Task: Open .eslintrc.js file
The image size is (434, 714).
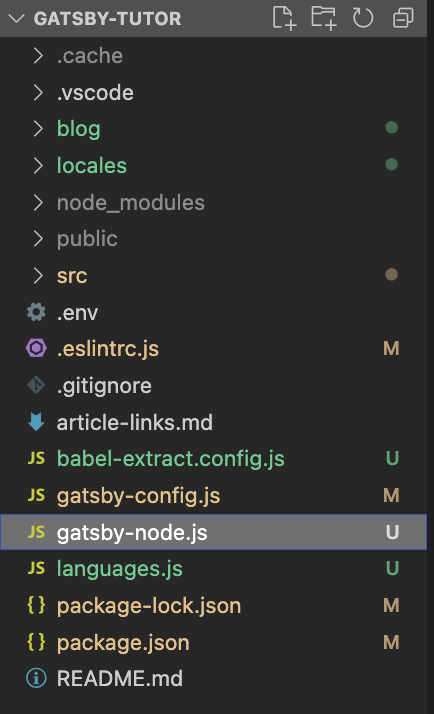Action: pos(107,349)
